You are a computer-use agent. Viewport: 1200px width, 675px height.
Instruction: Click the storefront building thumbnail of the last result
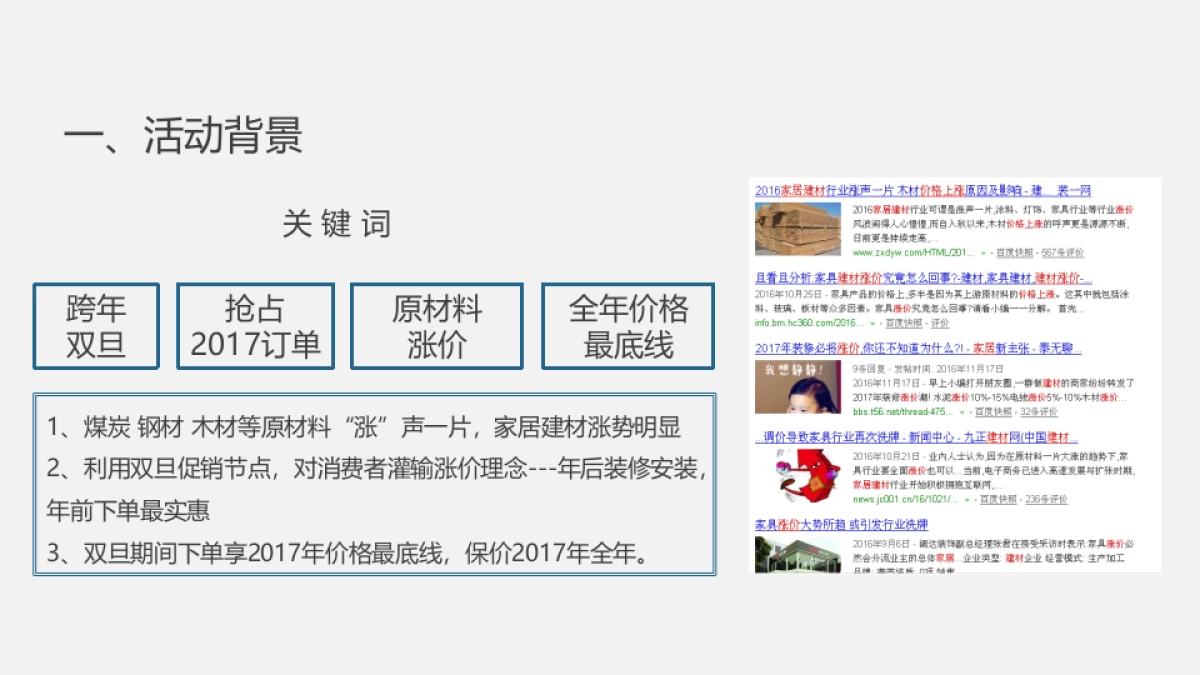point(800,556)
